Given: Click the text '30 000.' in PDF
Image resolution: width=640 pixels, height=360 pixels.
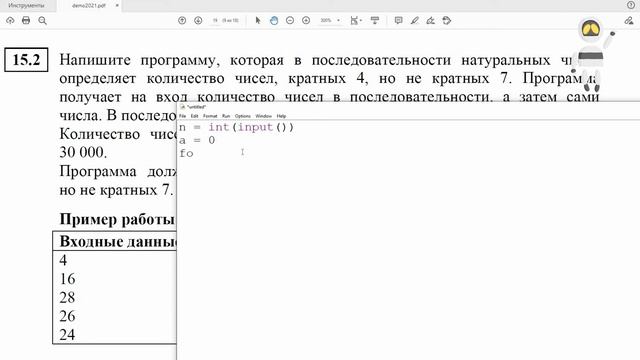Looking at the screenshot, I should 83,153.
